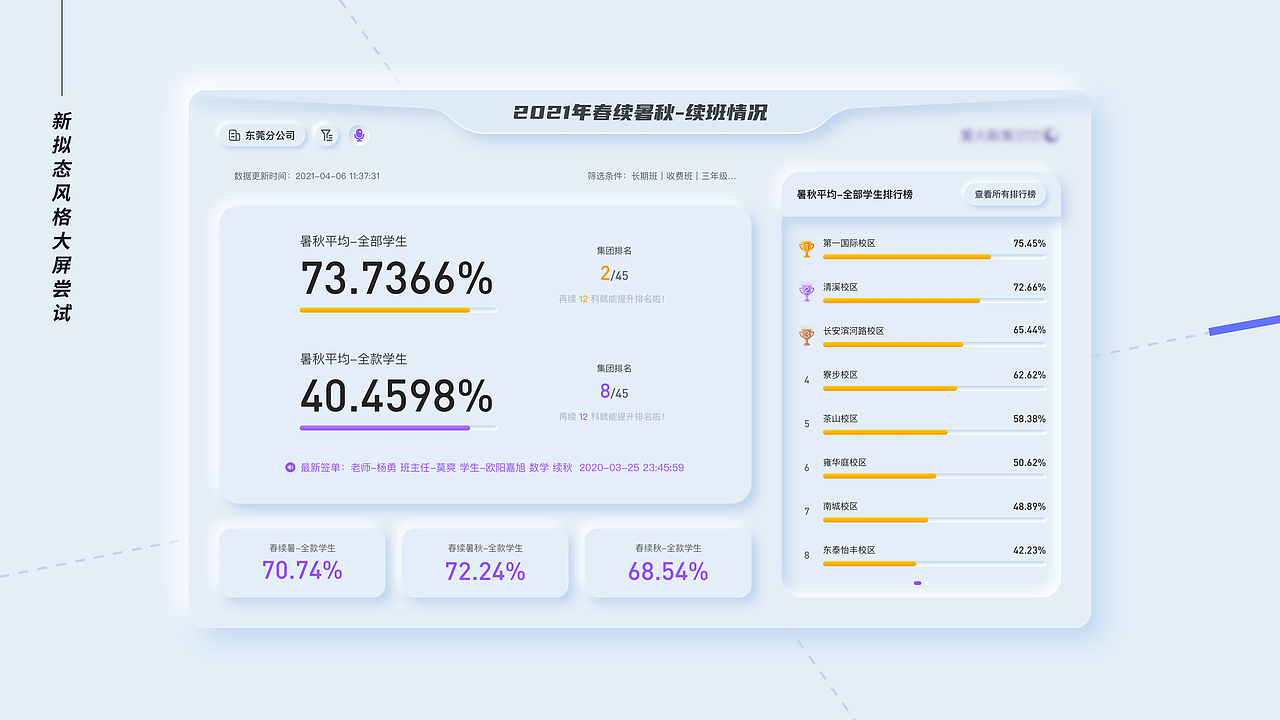Click the speaker icon beside 最新签单
Image resolution: width=1280 pixels, height=720 pixels.
pos(290,467)
